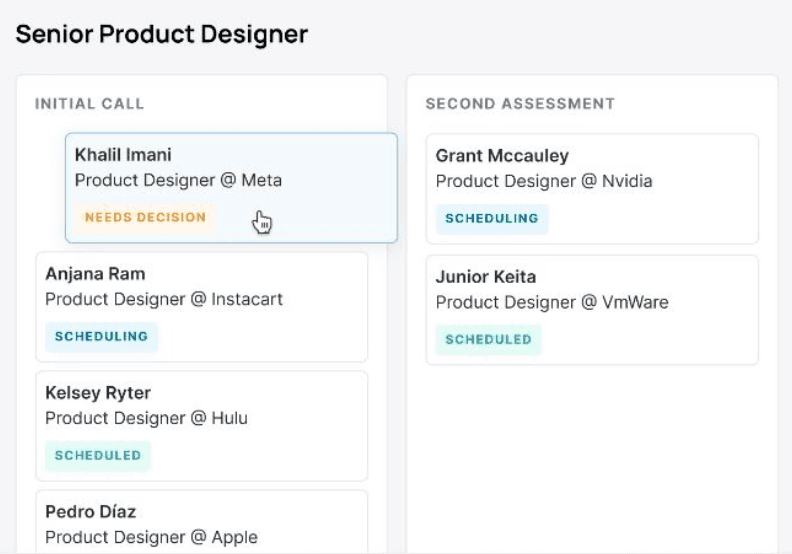Click the Scheduled badge on Junior Keita's card
The height and width of the screenshot is (554, 792).
488,340
